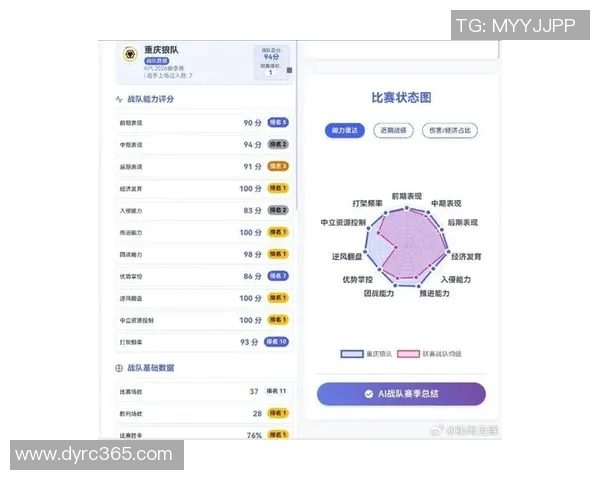Click the 战队能力评分 section heading

[150, 99]
